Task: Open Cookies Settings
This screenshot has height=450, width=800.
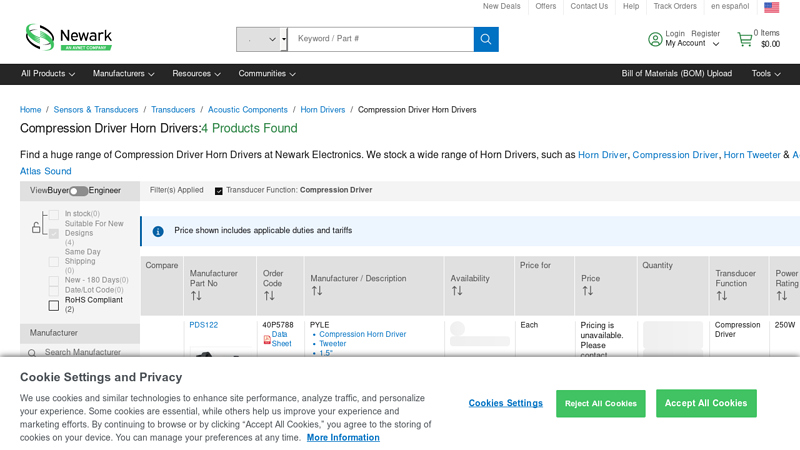Action: [506, 403]
